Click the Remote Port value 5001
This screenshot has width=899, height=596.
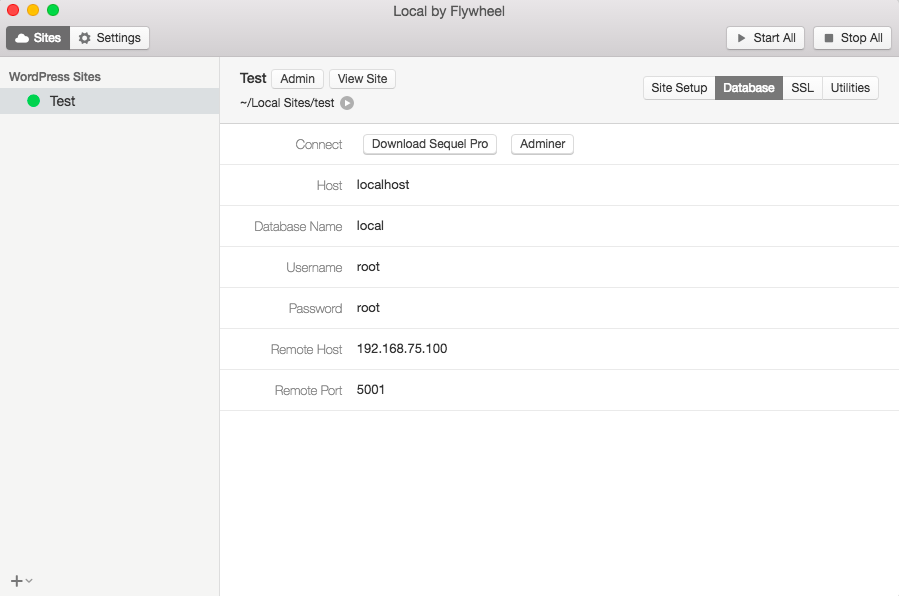click(370, 390)
